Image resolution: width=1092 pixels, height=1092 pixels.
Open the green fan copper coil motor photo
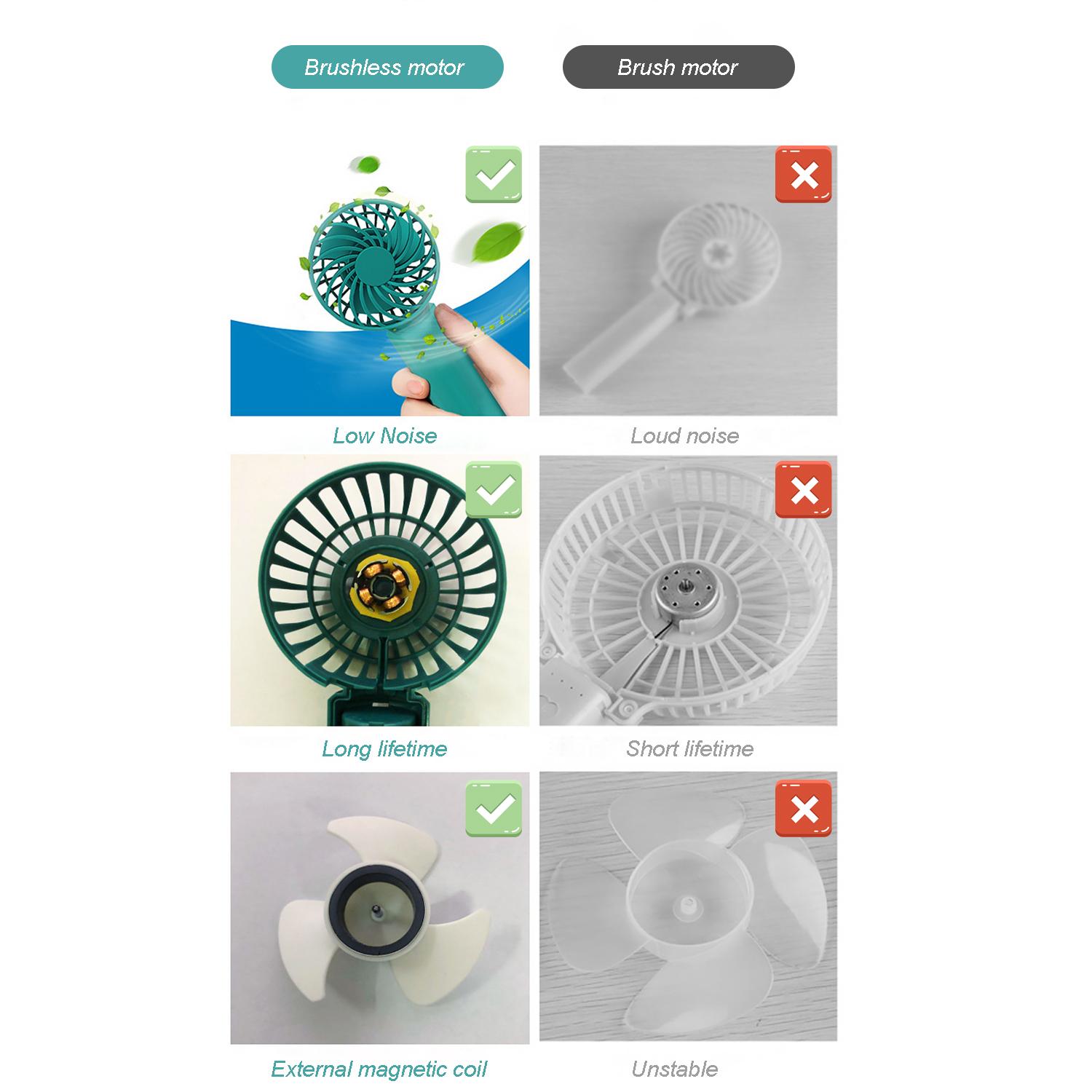tap(380, 590)
